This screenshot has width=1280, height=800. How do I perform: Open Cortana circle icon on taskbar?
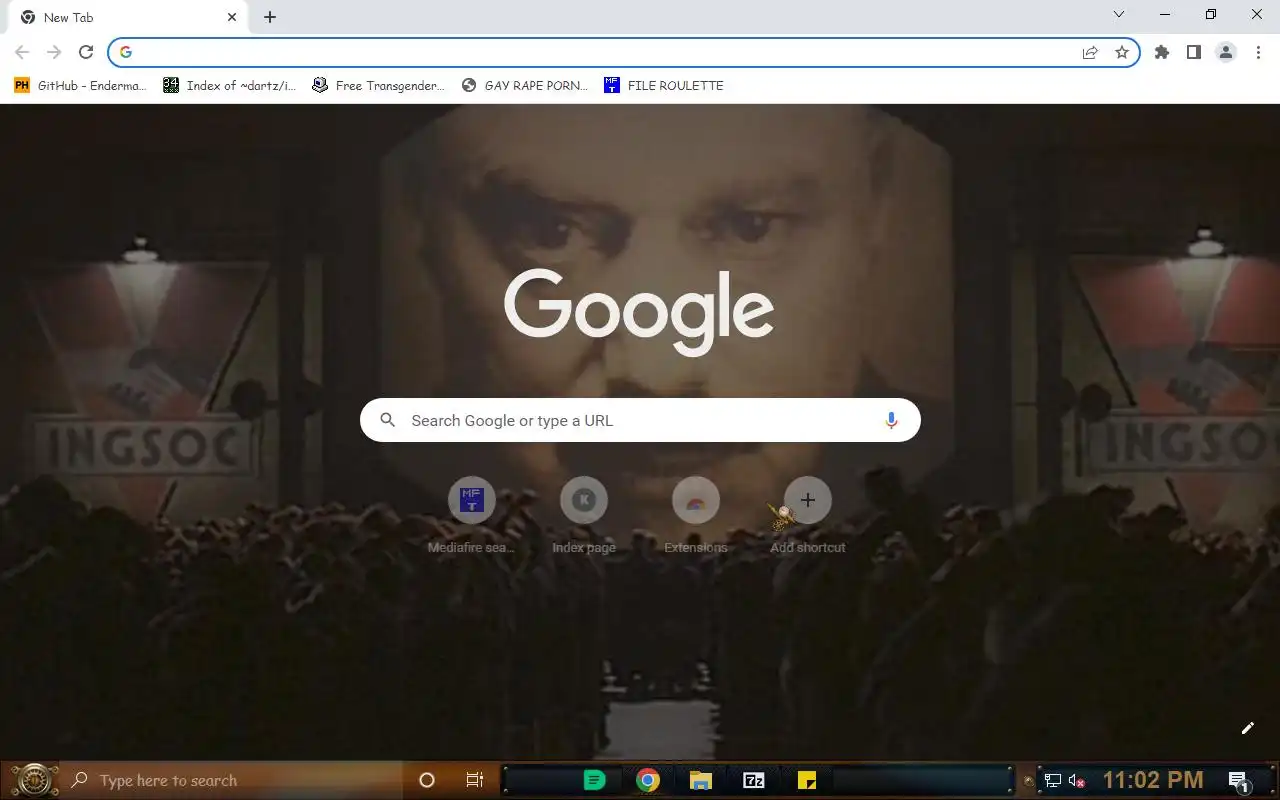click(427, 780)
